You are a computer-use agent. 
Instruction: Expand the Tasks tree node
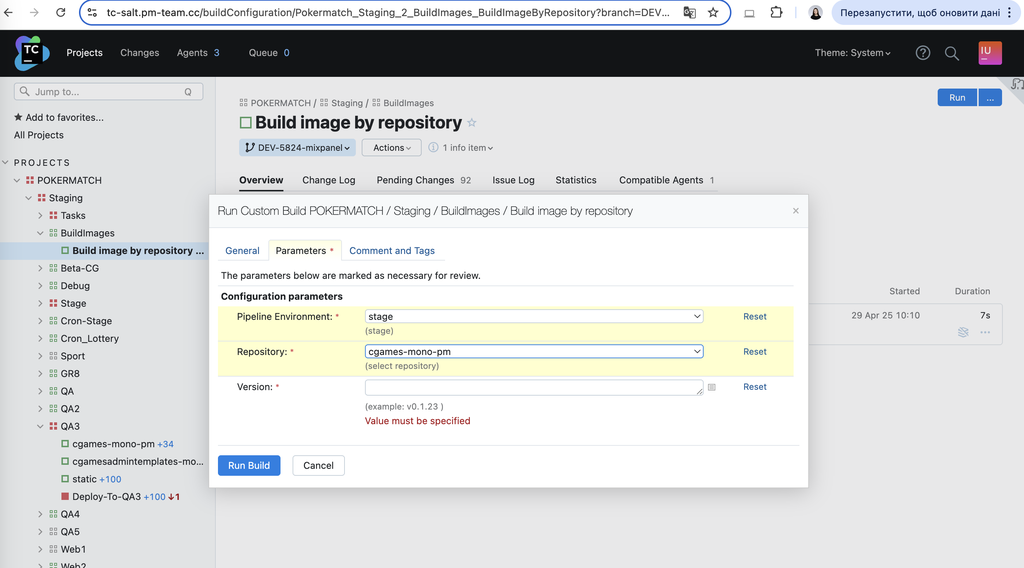40,215
